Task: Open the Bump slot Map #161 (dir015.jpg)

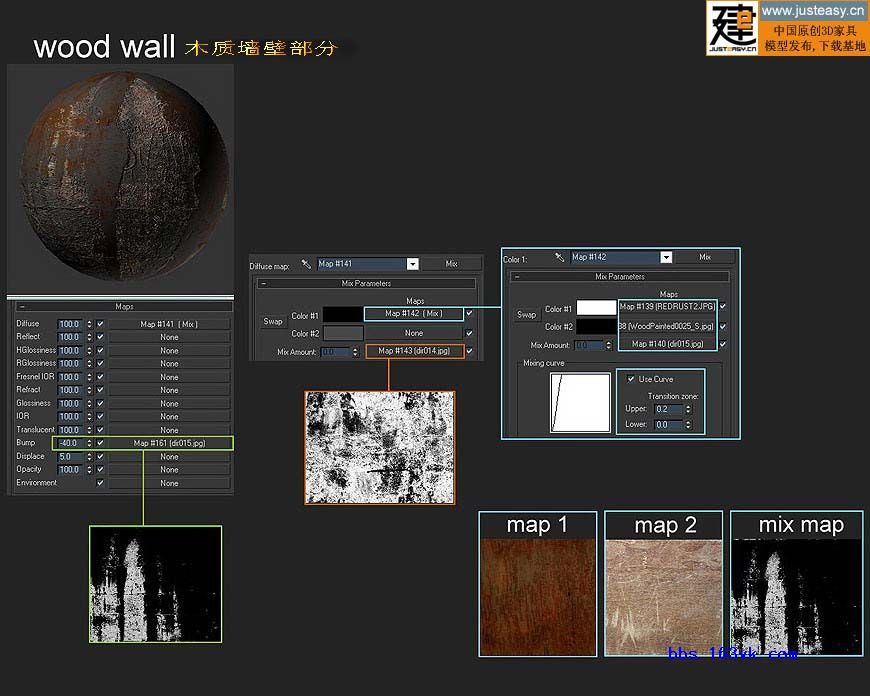Action: (x=169, y=443)
